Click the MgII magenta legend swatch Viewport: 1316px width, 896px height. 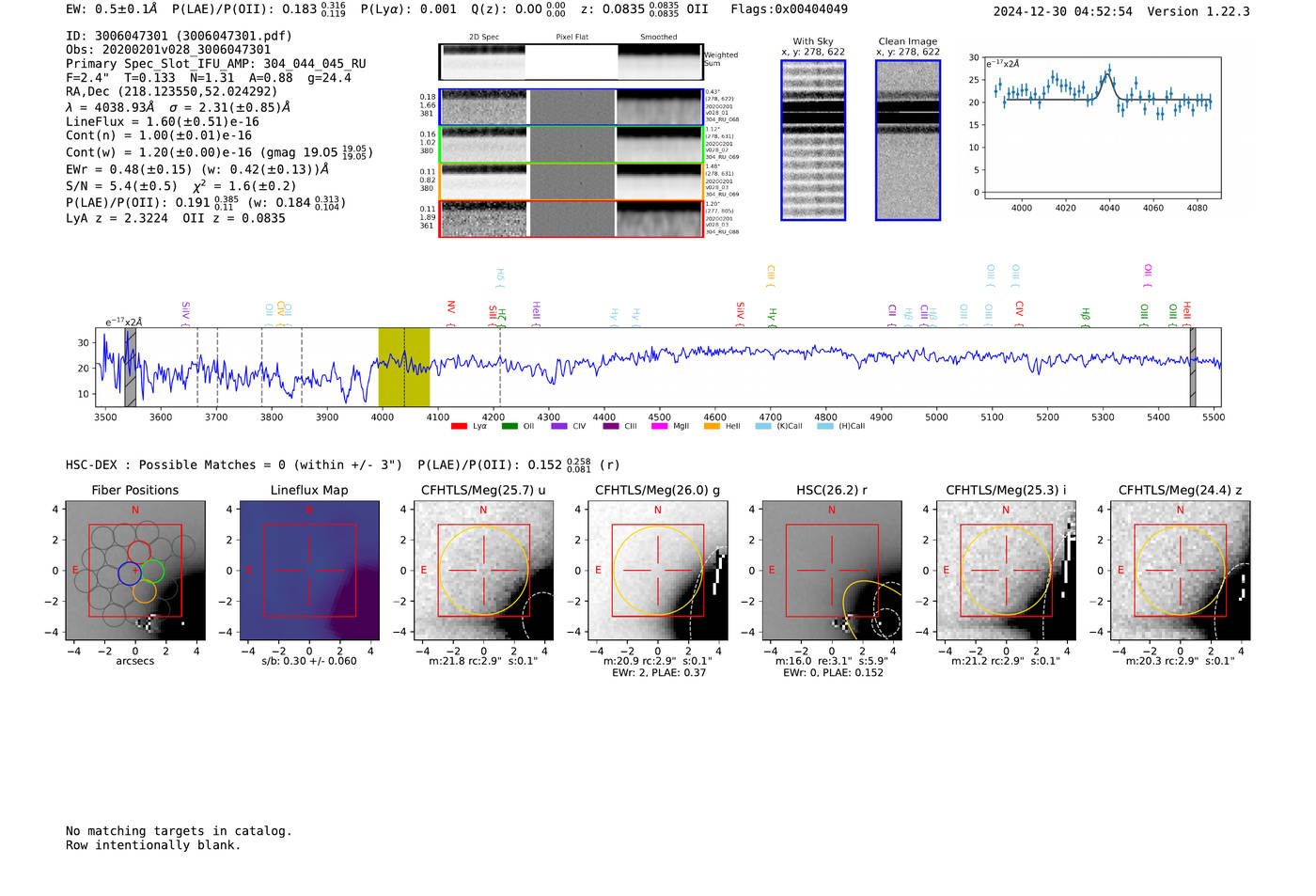pyautogui.click(x=659, y=427)
